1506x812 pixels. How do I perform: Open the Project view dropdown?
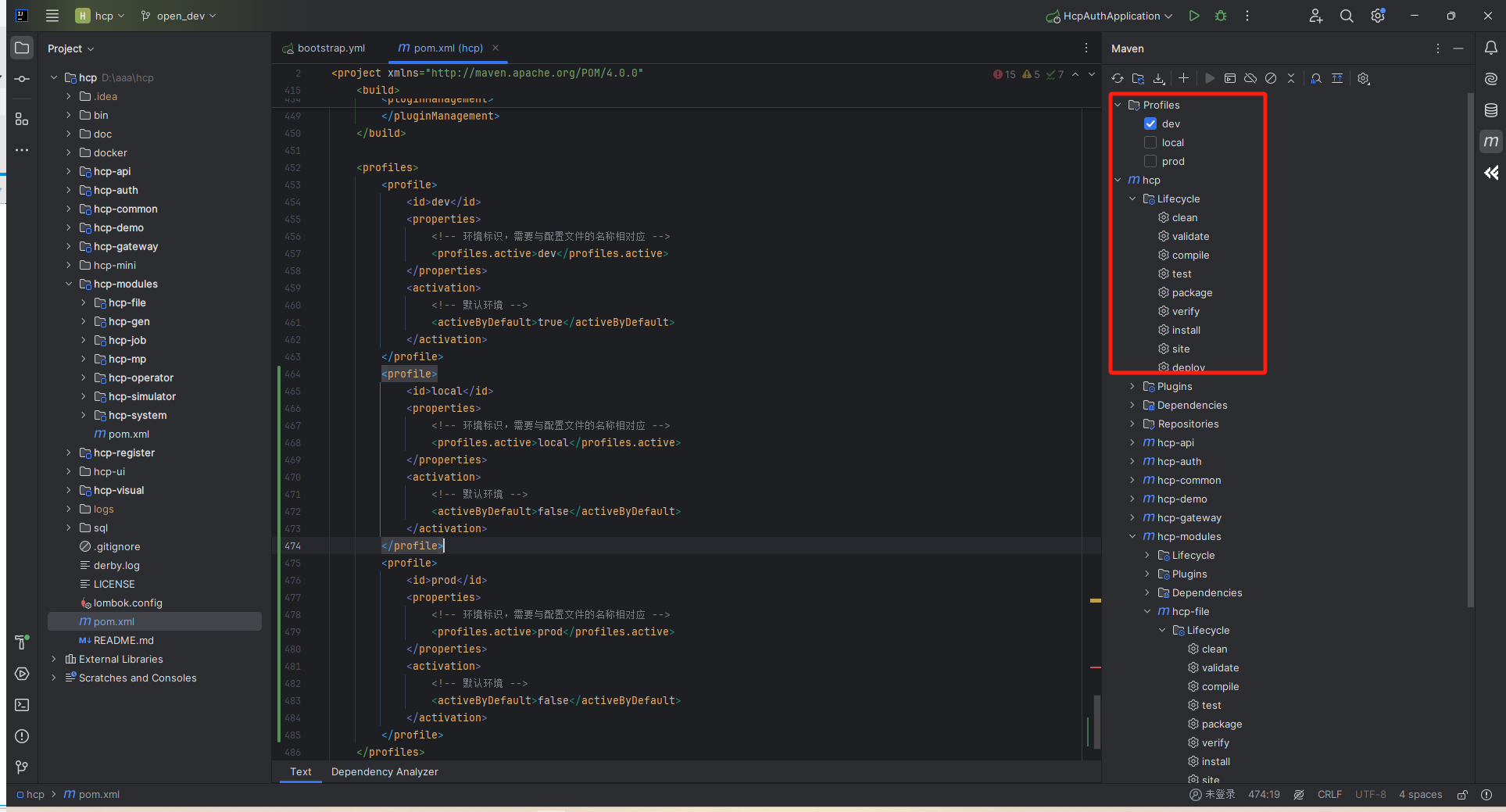pyautogui.click(x=70, y=48)
